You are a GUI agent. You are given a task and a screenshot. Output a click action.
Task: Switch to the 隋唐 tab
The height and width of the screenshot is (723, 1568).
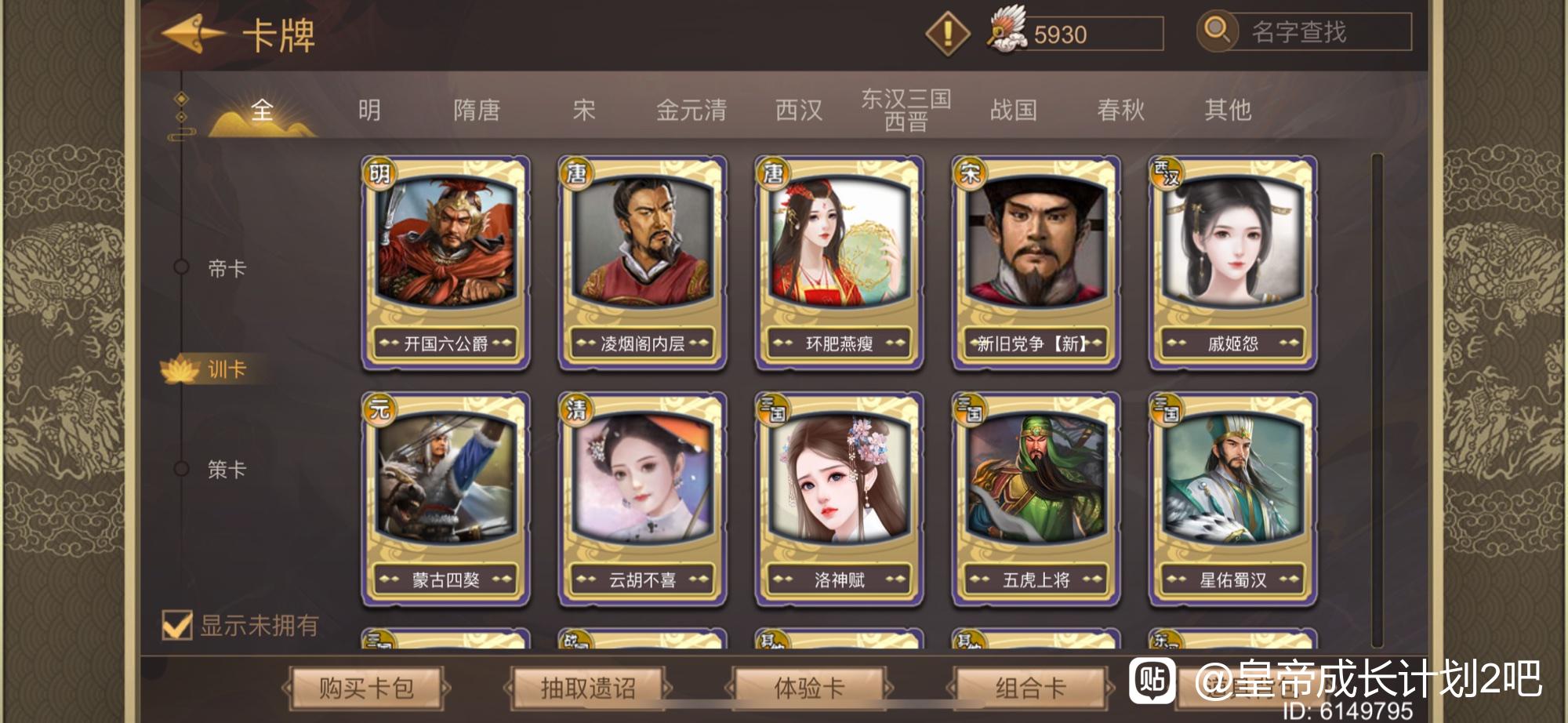click(477, 110)
